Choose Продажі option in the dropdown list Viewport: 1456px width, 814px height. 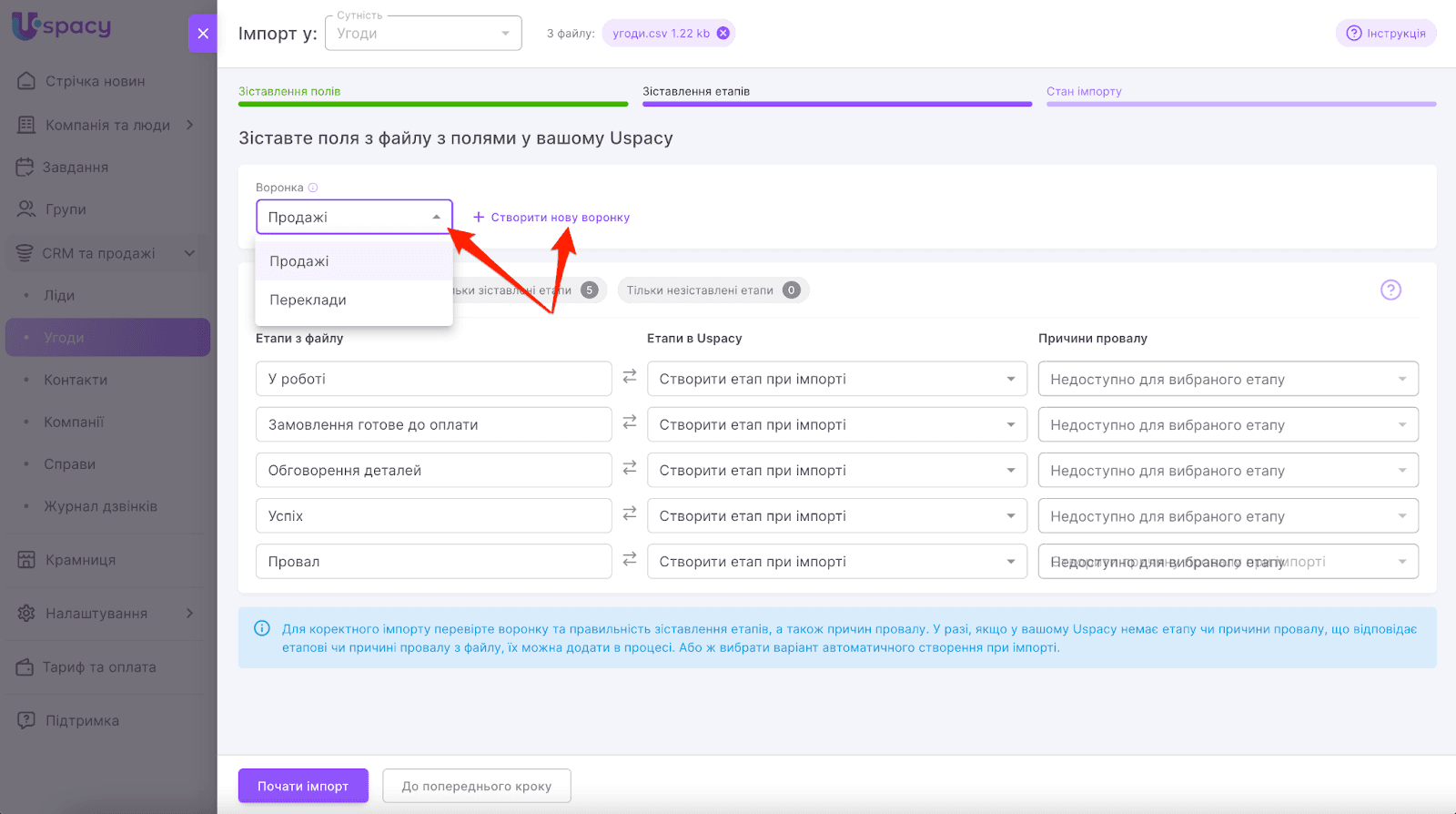pos(299,261)
